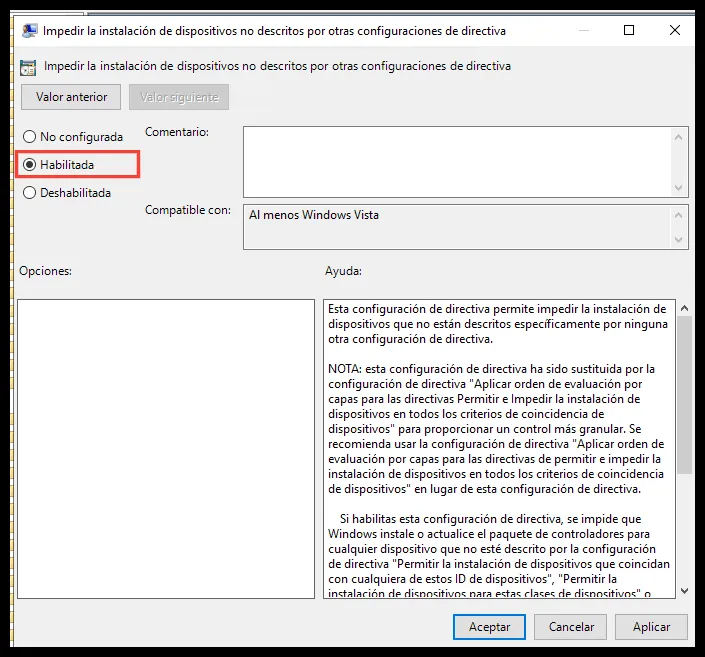Click the 'Esta configuración de directiva permite' paragraph
The image size is (705, 657).
click(x=498, y=324)
